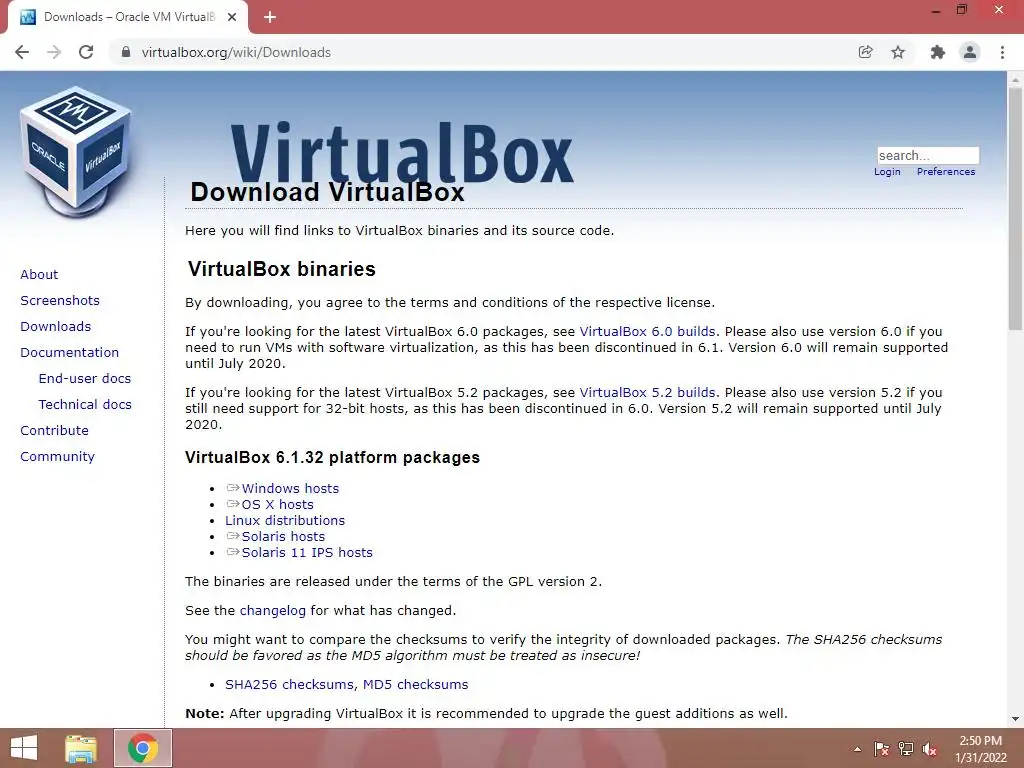Viewport: 1024px width, 768px height.
Task: Click VirtualBox 6.1.32 platform packages heading
Action: [332, 458]
